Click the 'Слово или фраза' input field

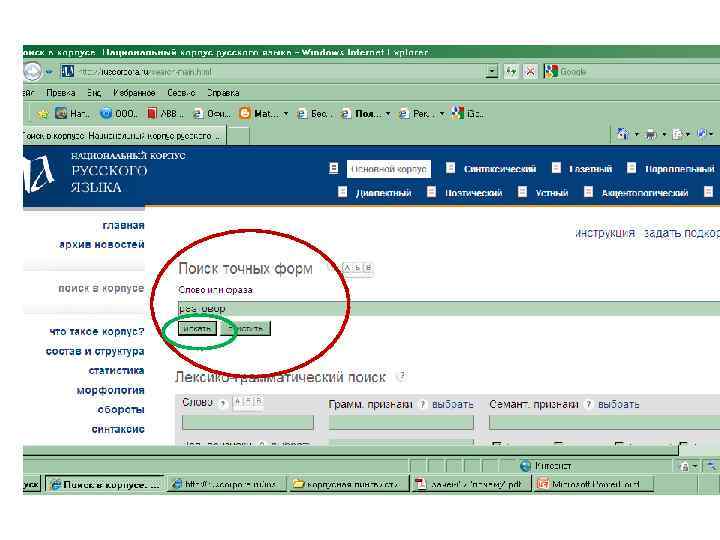(449, 308)
